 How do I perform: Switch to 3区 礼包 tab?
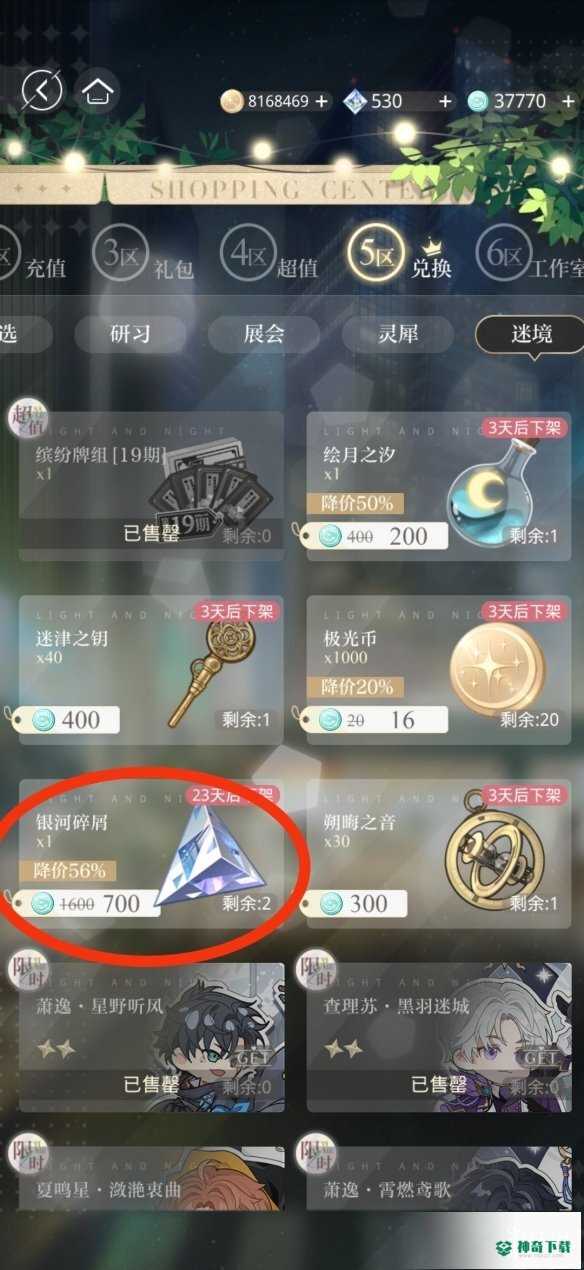click(x=142, y=257)
